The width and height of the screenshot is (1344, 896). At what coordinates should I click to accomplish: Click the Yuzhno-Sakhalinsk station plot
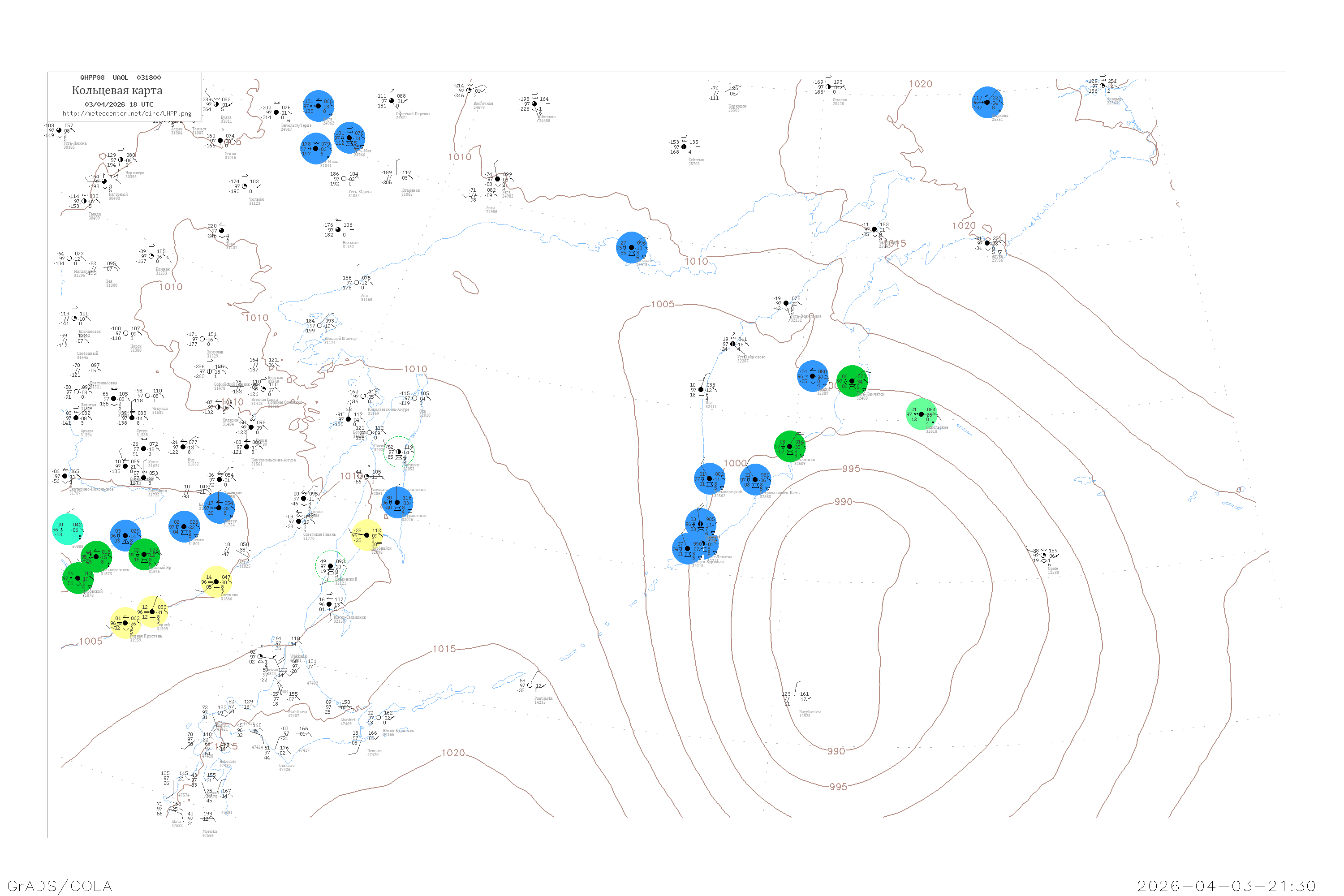(329, 604)
